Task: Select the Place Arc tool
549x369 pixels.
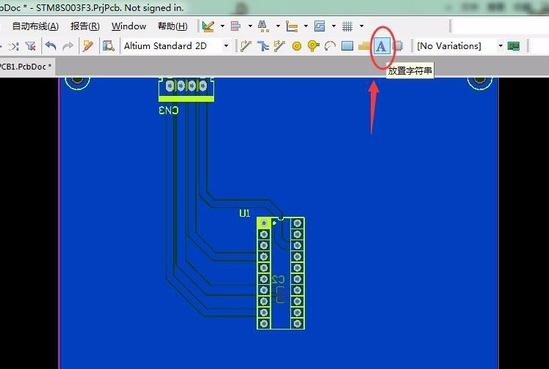Action: click(x=330, y=46)
